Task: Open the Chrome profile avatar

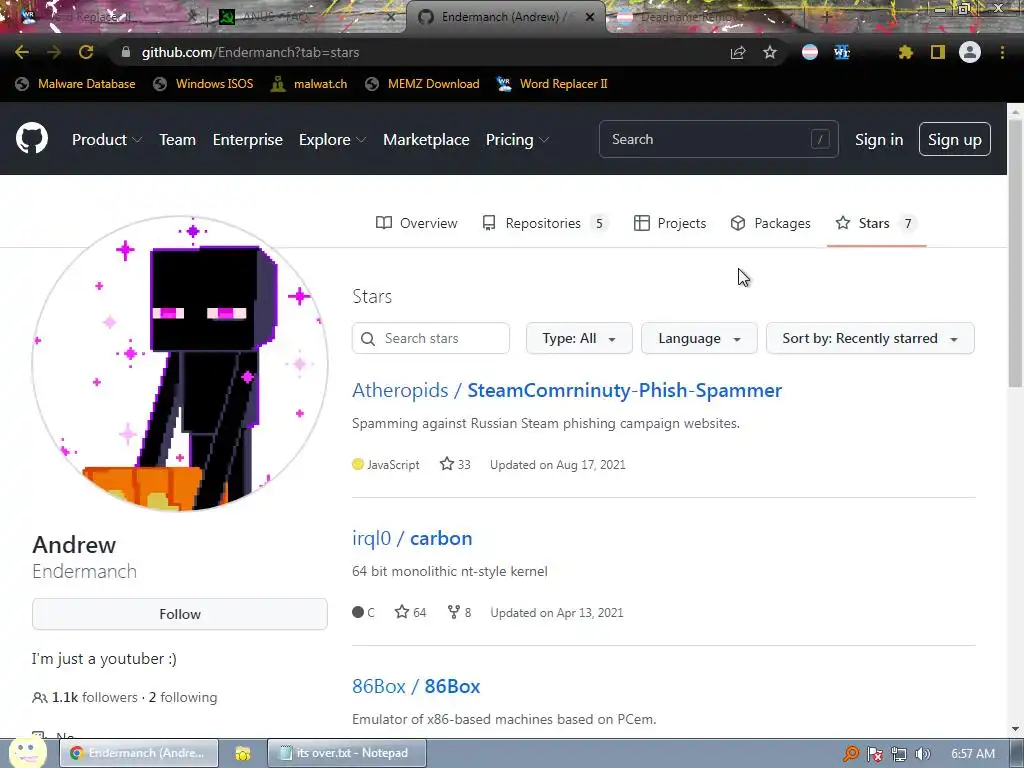Action: tap(970, 52)
